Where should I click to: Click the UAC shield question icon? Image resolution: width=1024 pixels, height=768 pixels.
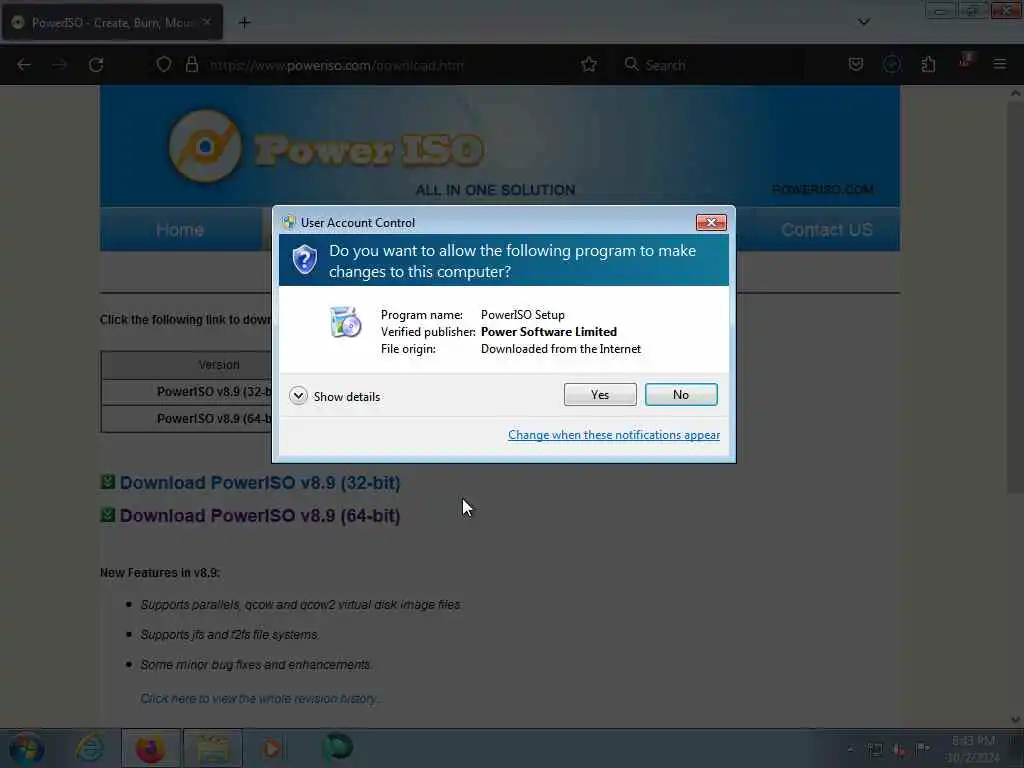point(304,260)
